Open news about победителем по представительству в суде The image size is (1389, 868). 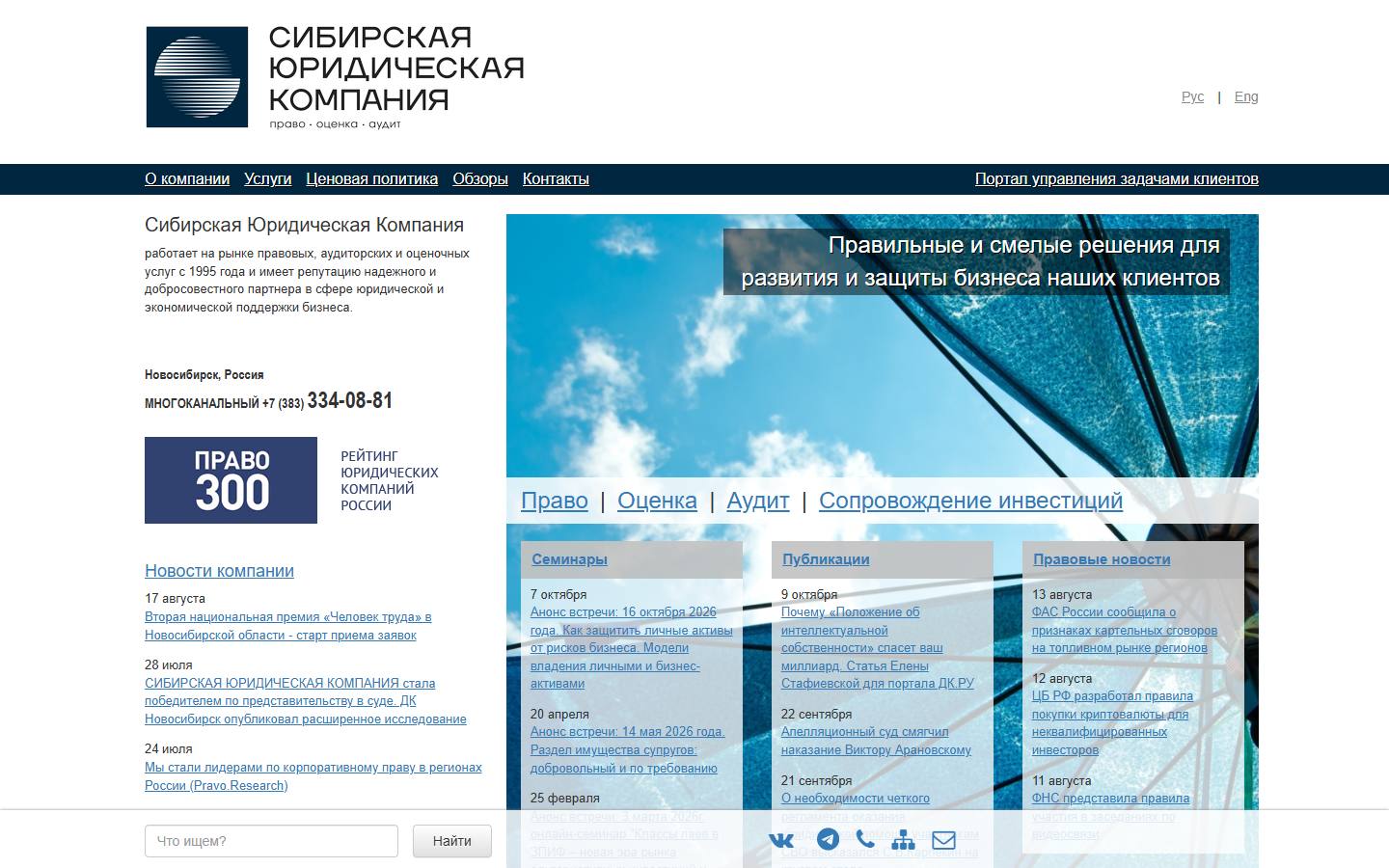(x=306, y=701)
